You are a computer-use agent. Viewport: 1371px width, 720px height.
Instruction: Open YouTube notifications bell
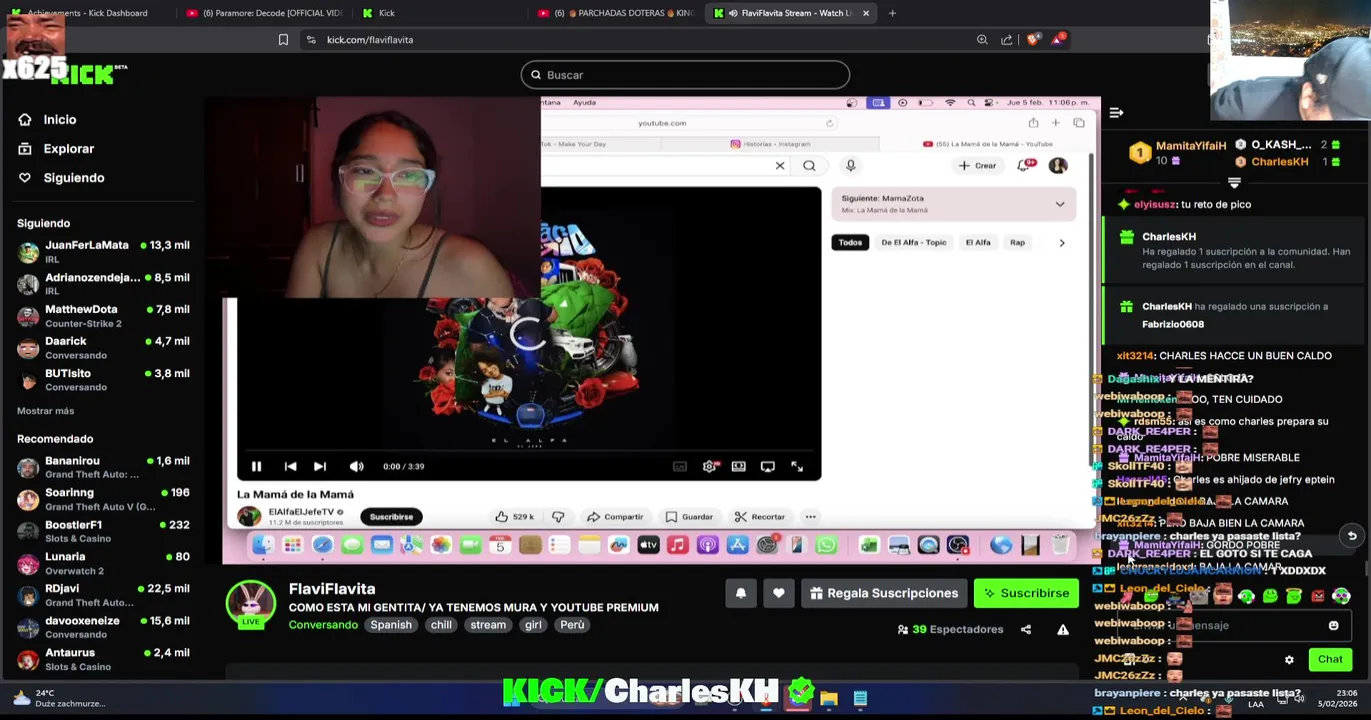[x=1024, y=165]
